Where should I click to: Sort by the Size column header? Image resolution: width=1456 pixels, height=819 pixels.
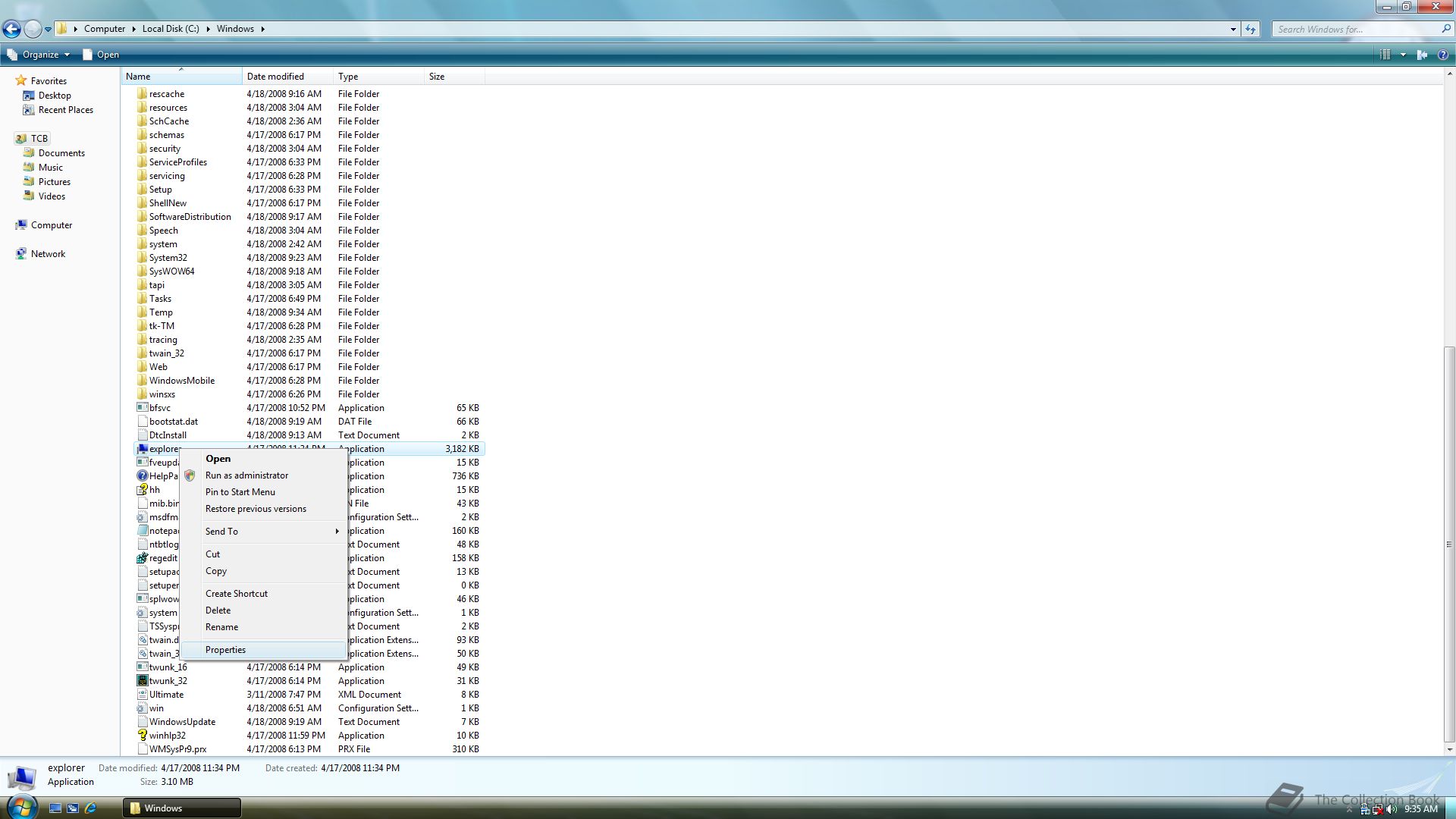coord(454,77)
